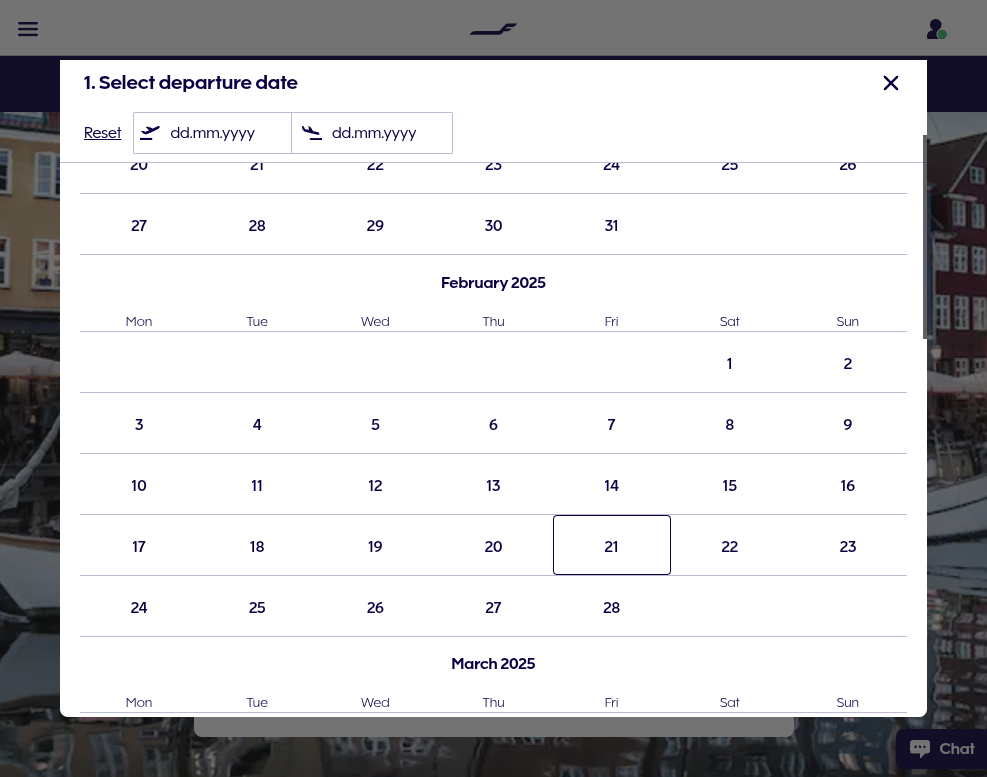Open the hamburger navigation menu
The height and width of the screenshot is (777, 987).
tap(28, 29)
